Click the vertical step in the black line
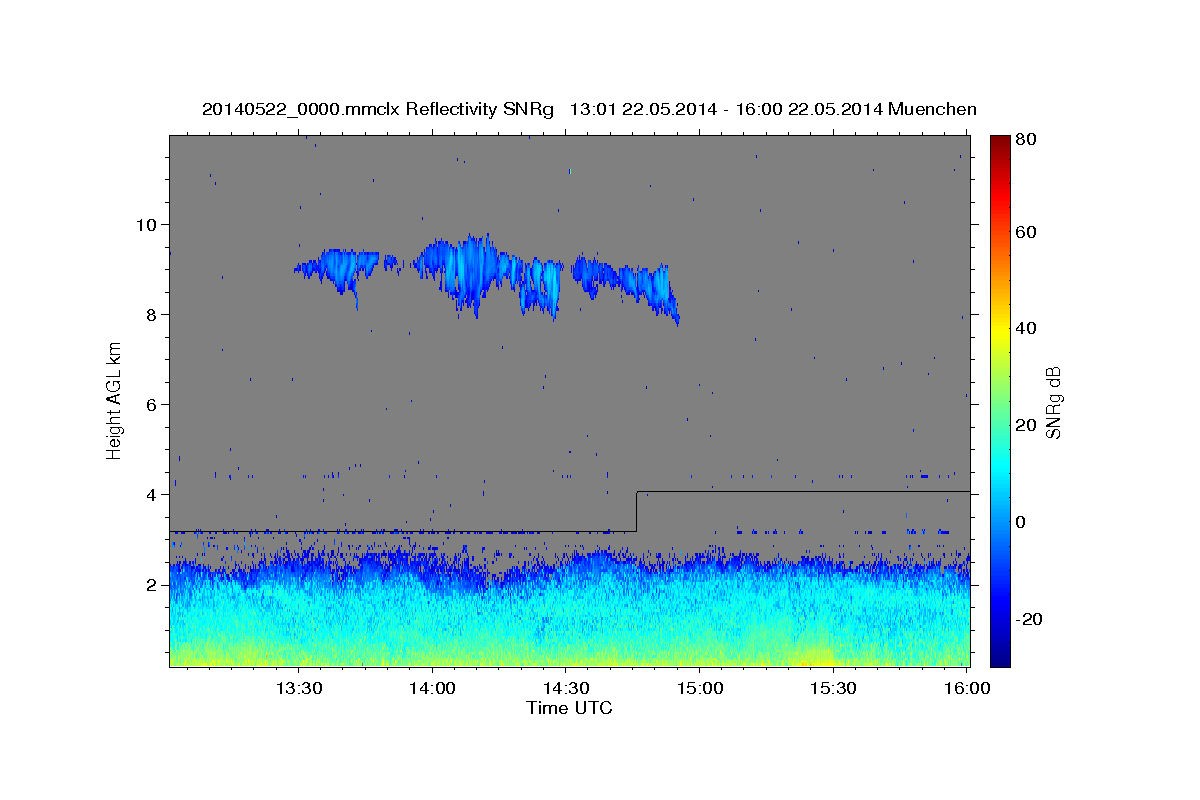 [x=637, y=511]
